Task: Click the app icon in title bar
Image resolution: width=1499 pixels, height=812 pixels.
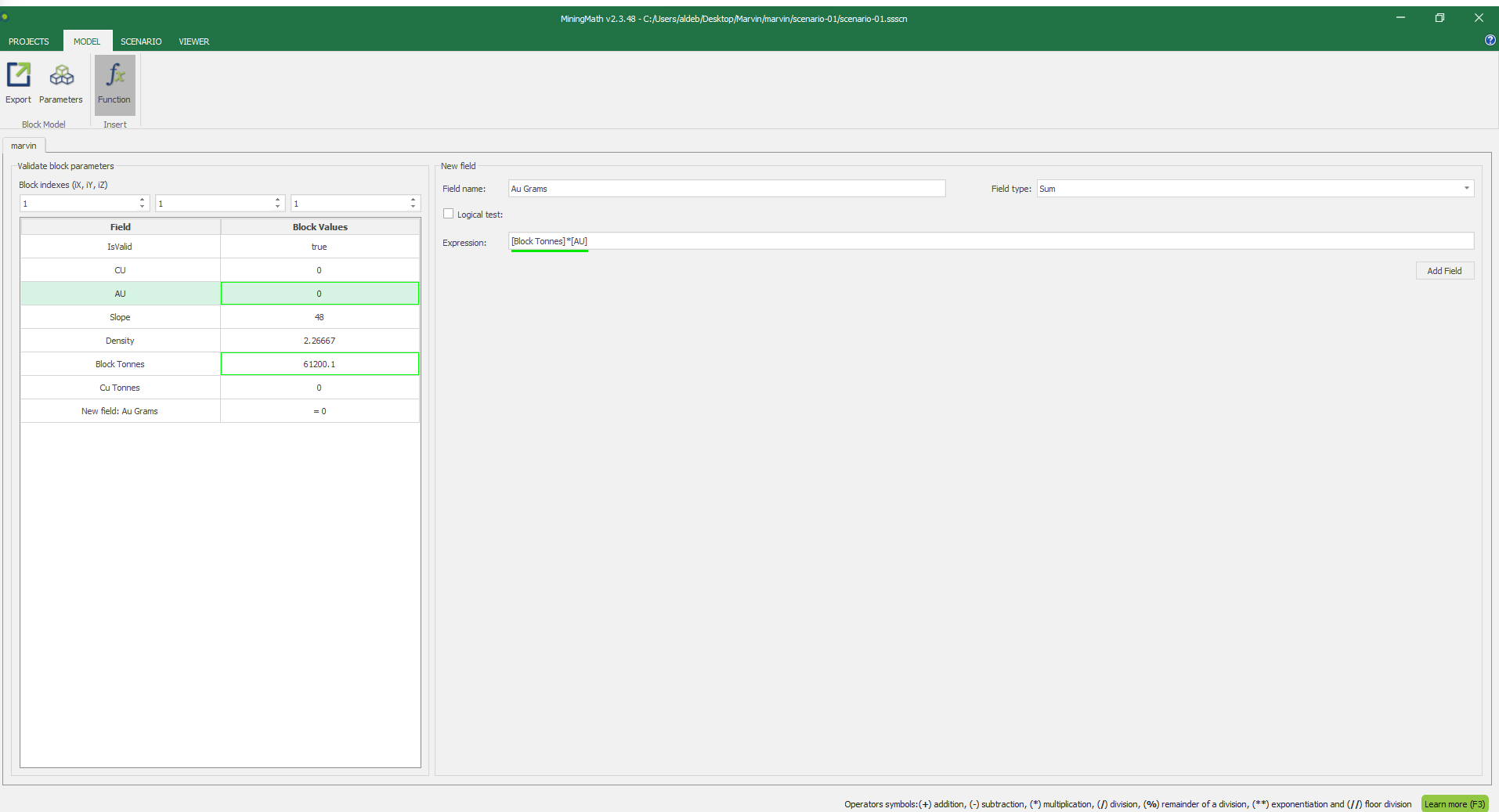Action: (x=5, y=16)
